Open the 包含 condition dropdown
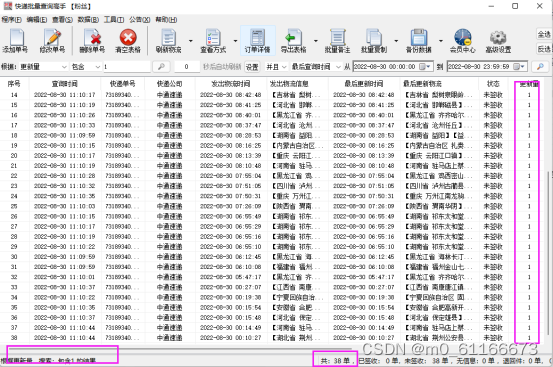553x367 pixels. pos(97,66)
